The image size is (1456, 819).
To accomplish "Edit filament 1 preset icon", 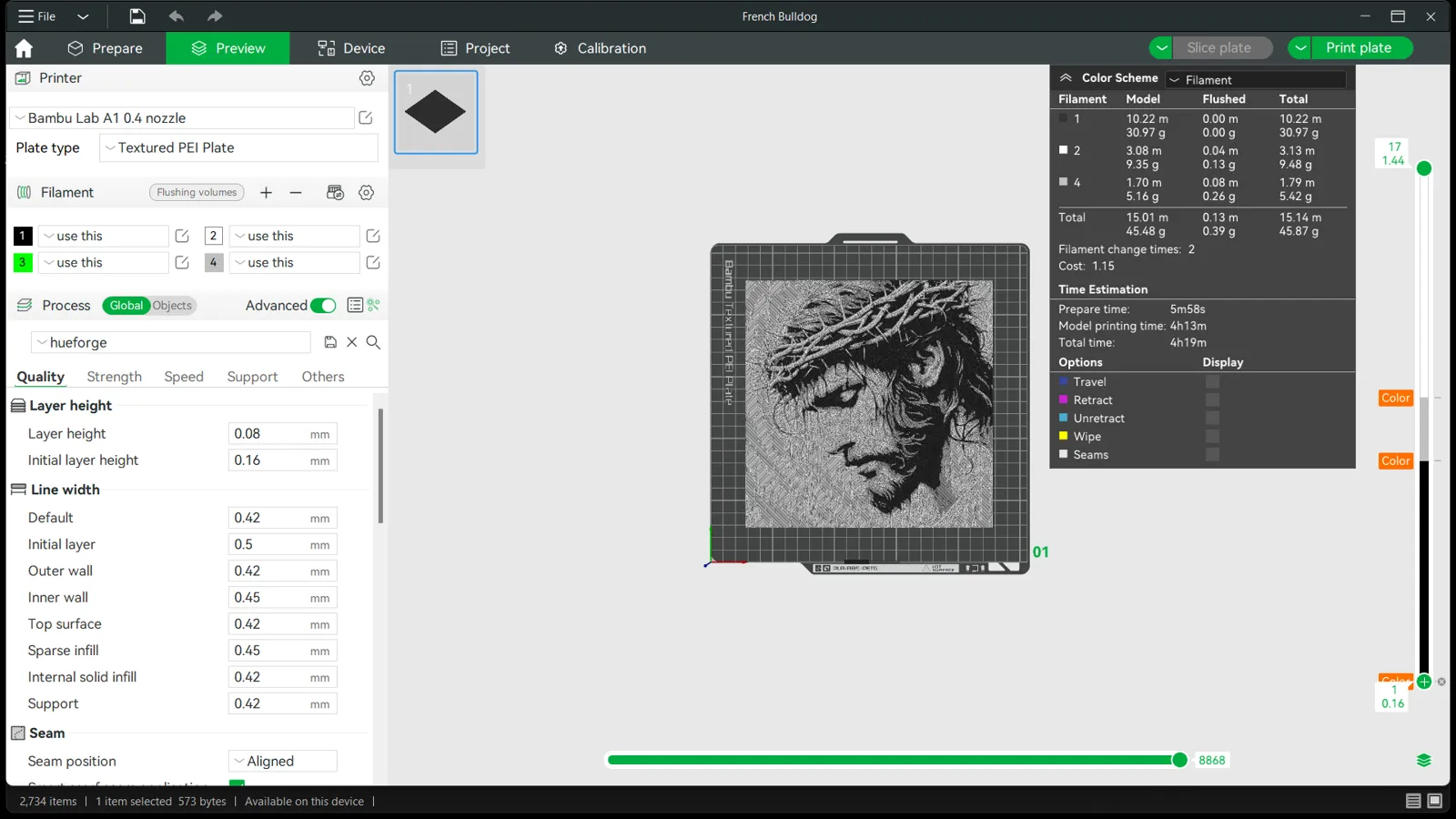I will point(182,236).
